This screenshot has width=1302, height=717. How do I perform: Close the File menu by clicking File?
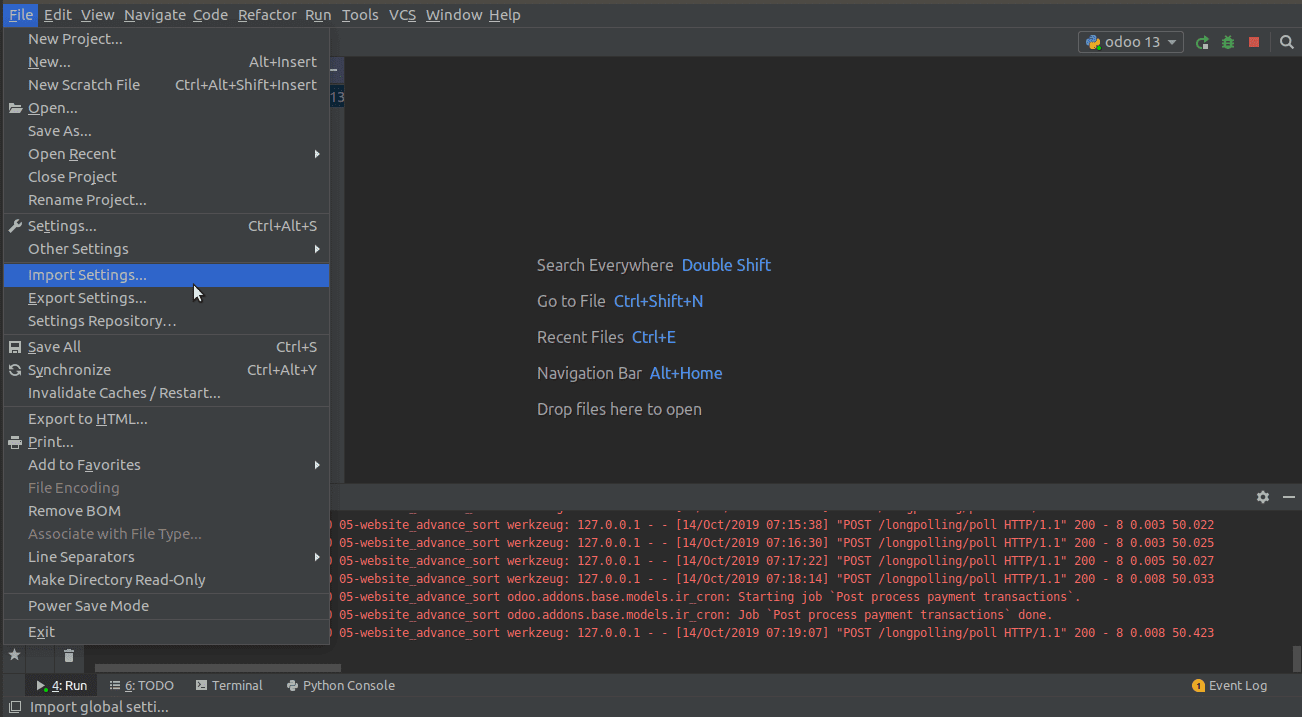tap(21, 15)
